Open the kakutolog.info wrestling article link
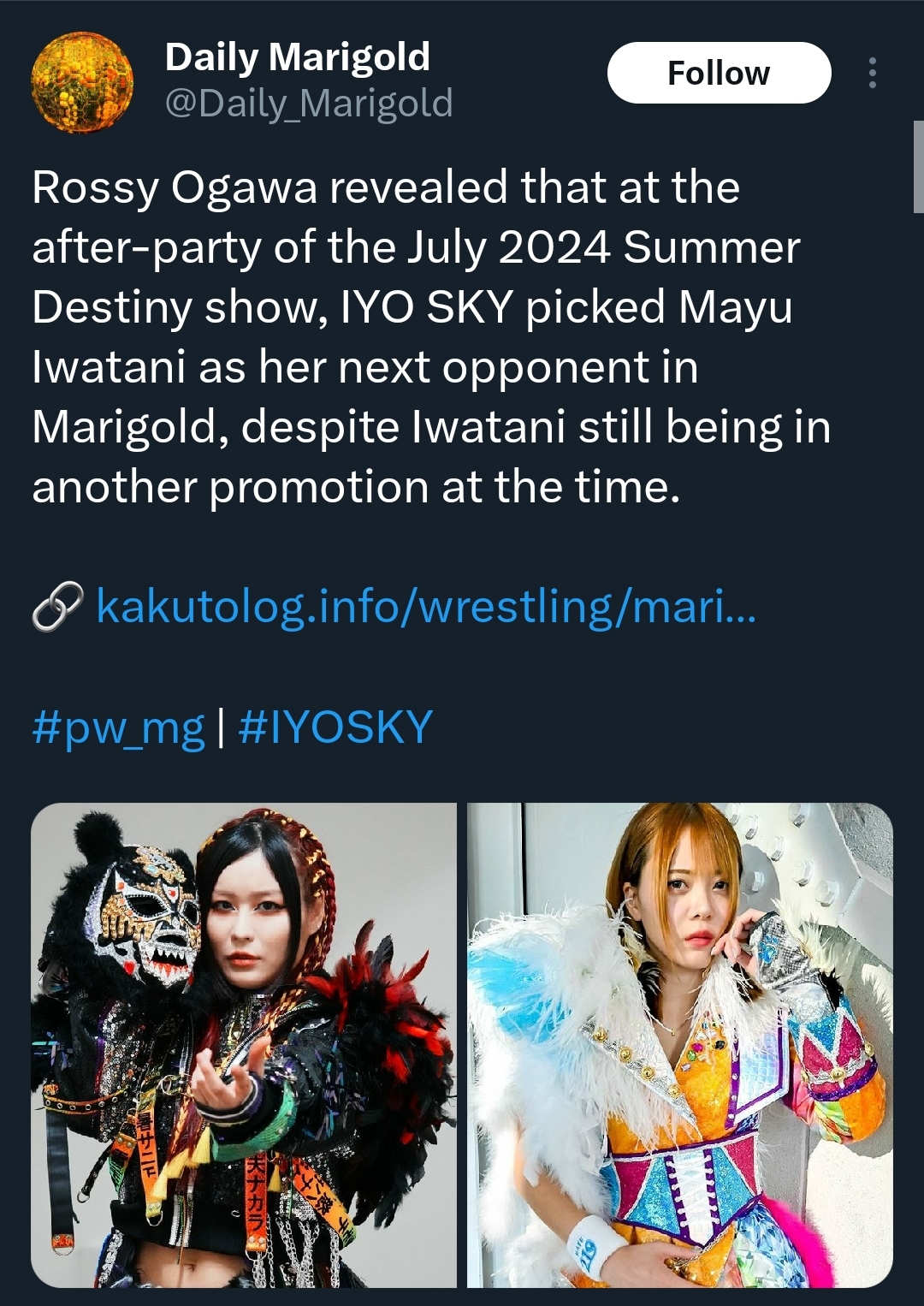The width and height of the screenshot is (924, 1306). click(x=426, y=606)
